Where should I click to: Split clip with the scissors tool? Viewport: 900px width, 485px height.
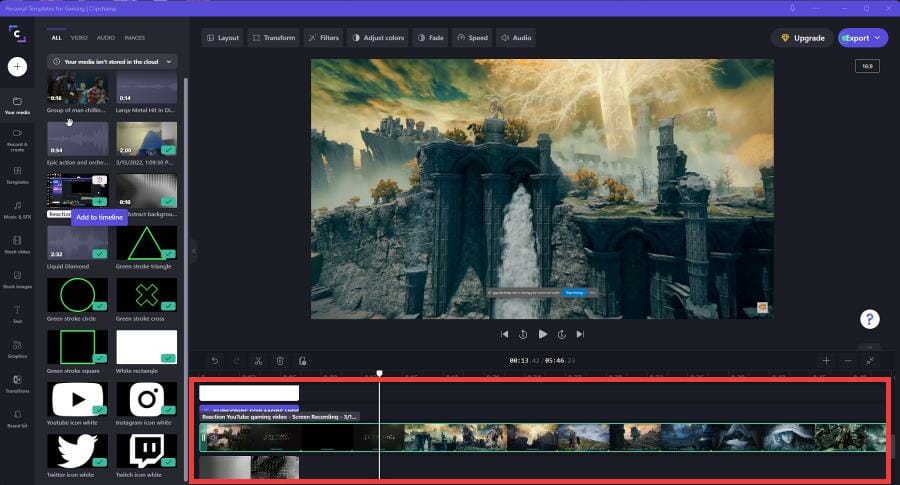[258, 360]
